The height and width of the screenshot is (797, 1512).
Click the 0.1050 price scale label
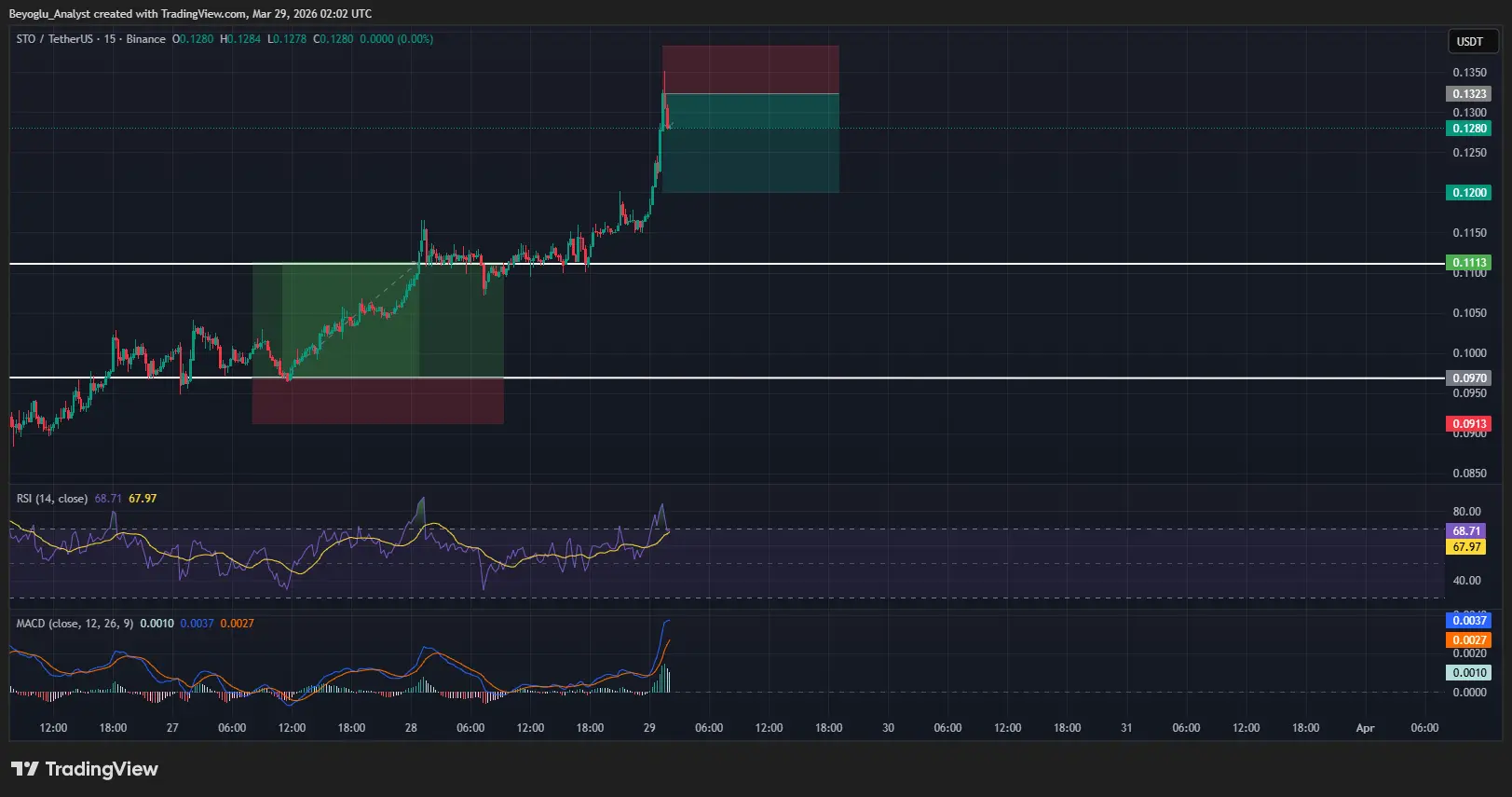[1470, 313]
